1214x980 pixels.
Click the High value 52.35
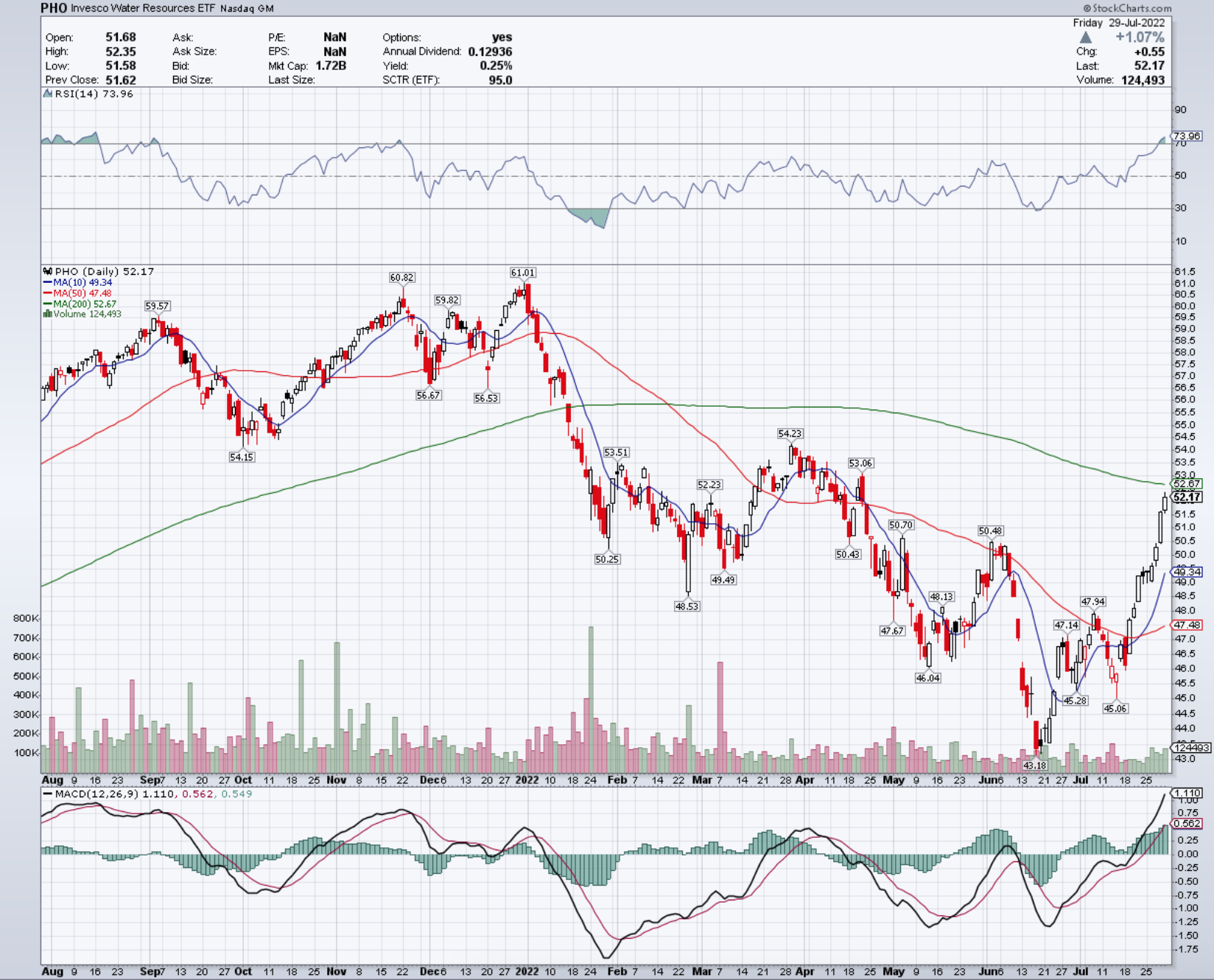[x=121, y=52]
